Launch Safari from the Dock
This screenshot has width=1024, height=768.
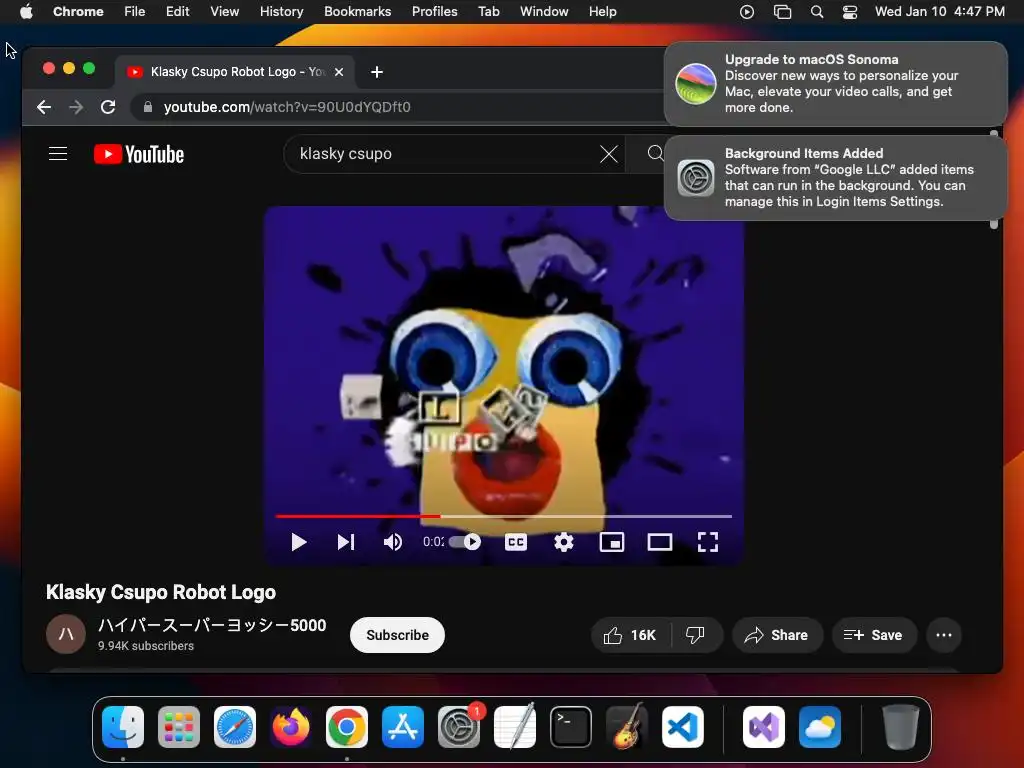coord(235,727)
